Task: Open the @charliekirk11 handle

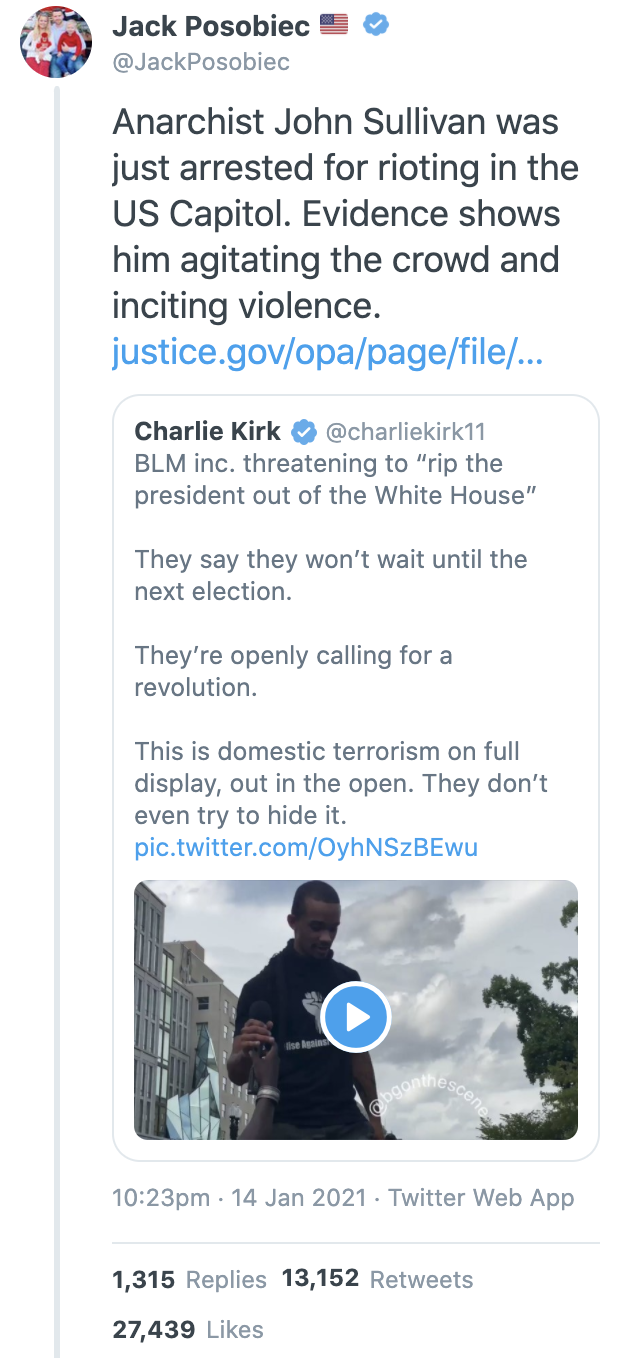Action: pyautogui.click(x=406, y=431)
